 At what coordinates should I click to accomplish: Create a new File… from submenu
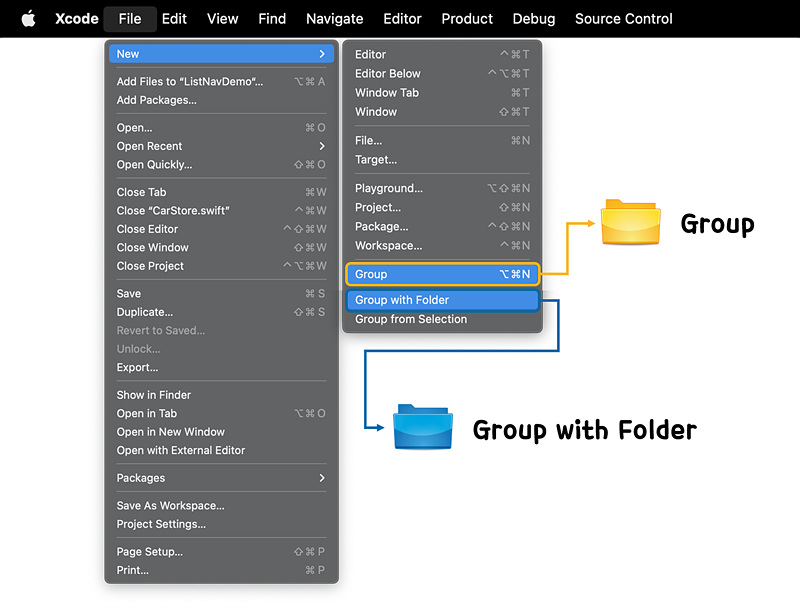[442, 140]
